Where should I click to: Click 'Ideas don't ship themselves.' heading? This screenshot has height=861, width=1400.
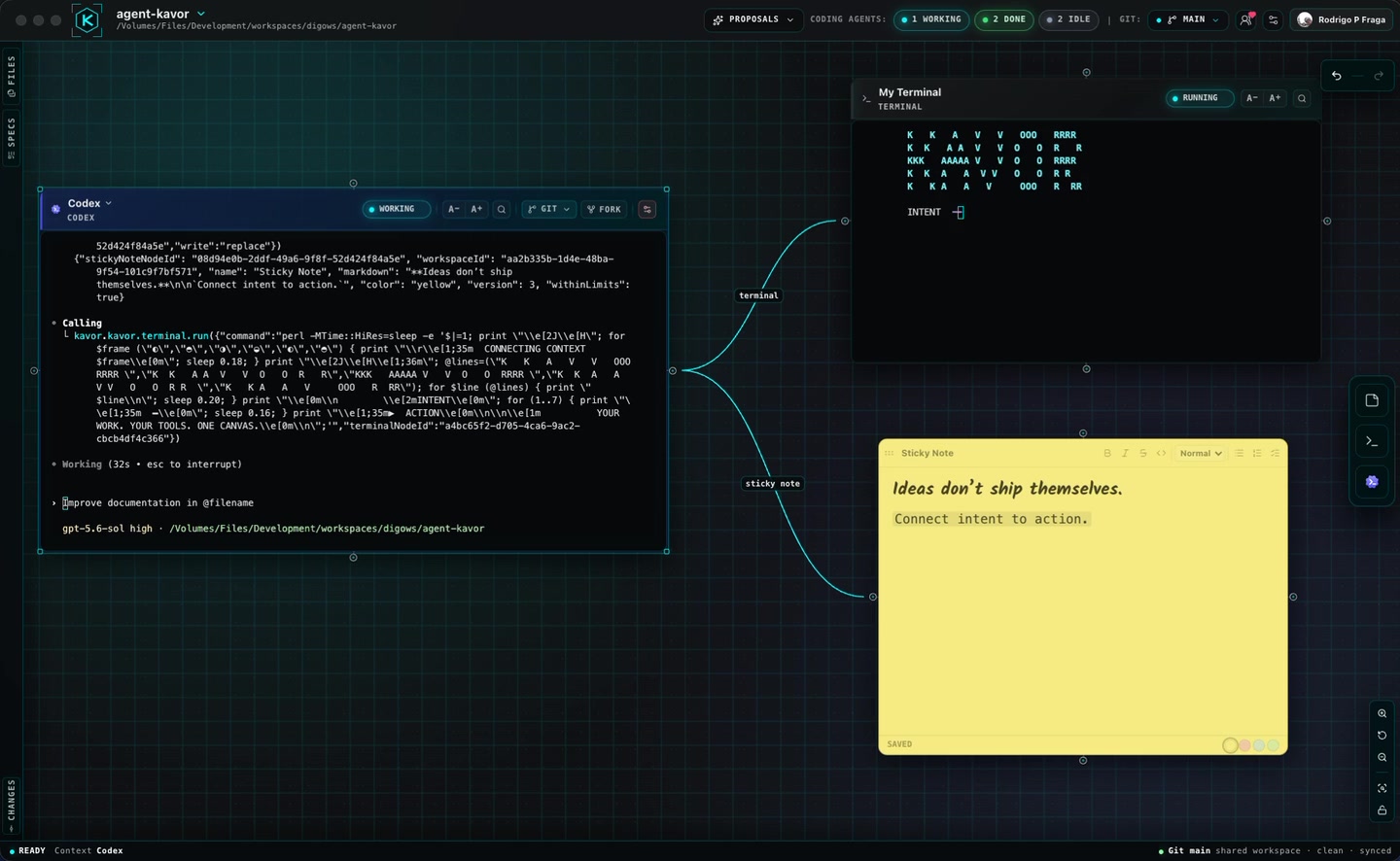[1007, 489]
